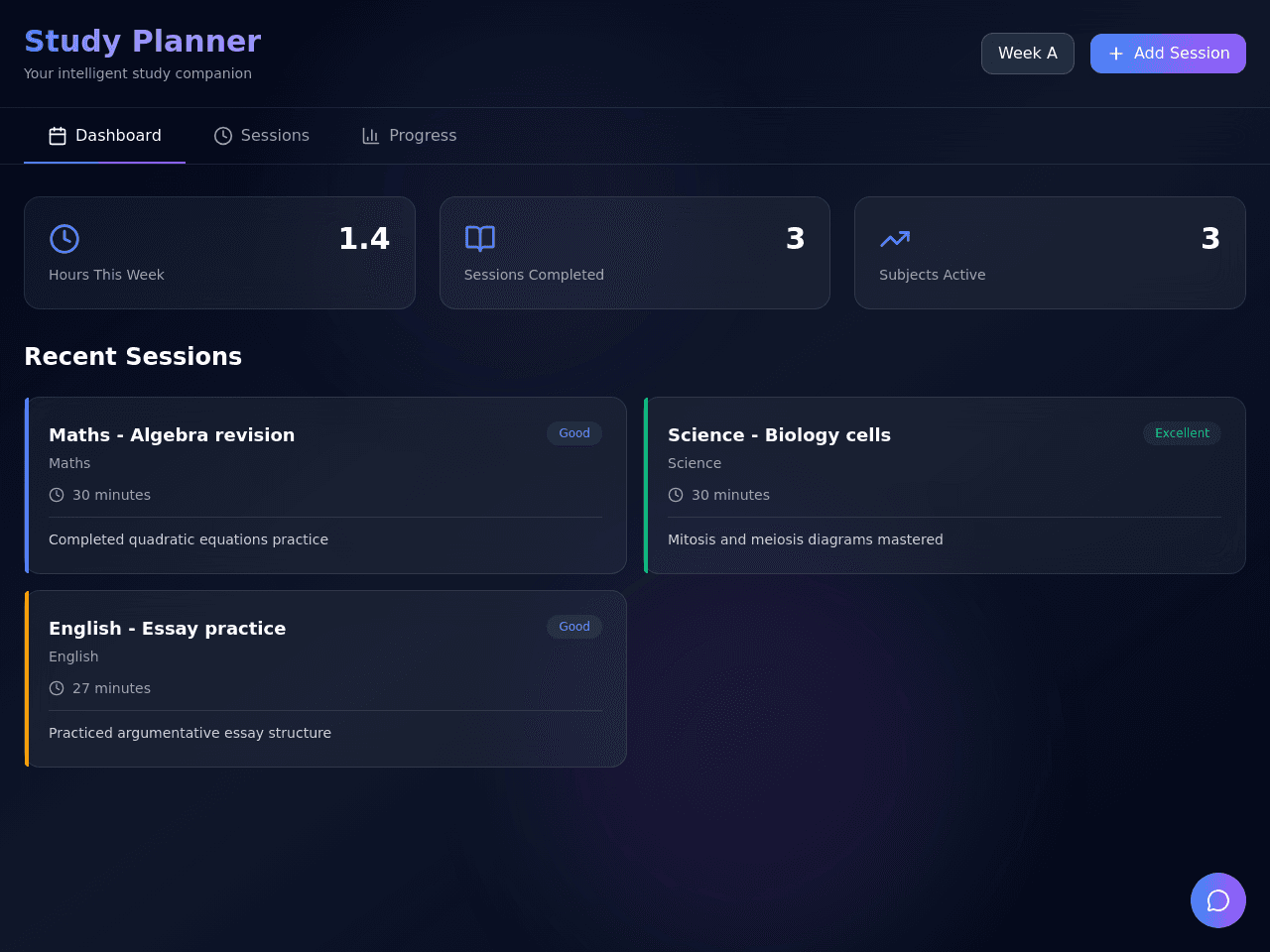Switch to the Progress tab
Screen dimensions: 1270x952
(x=410, y=136)
